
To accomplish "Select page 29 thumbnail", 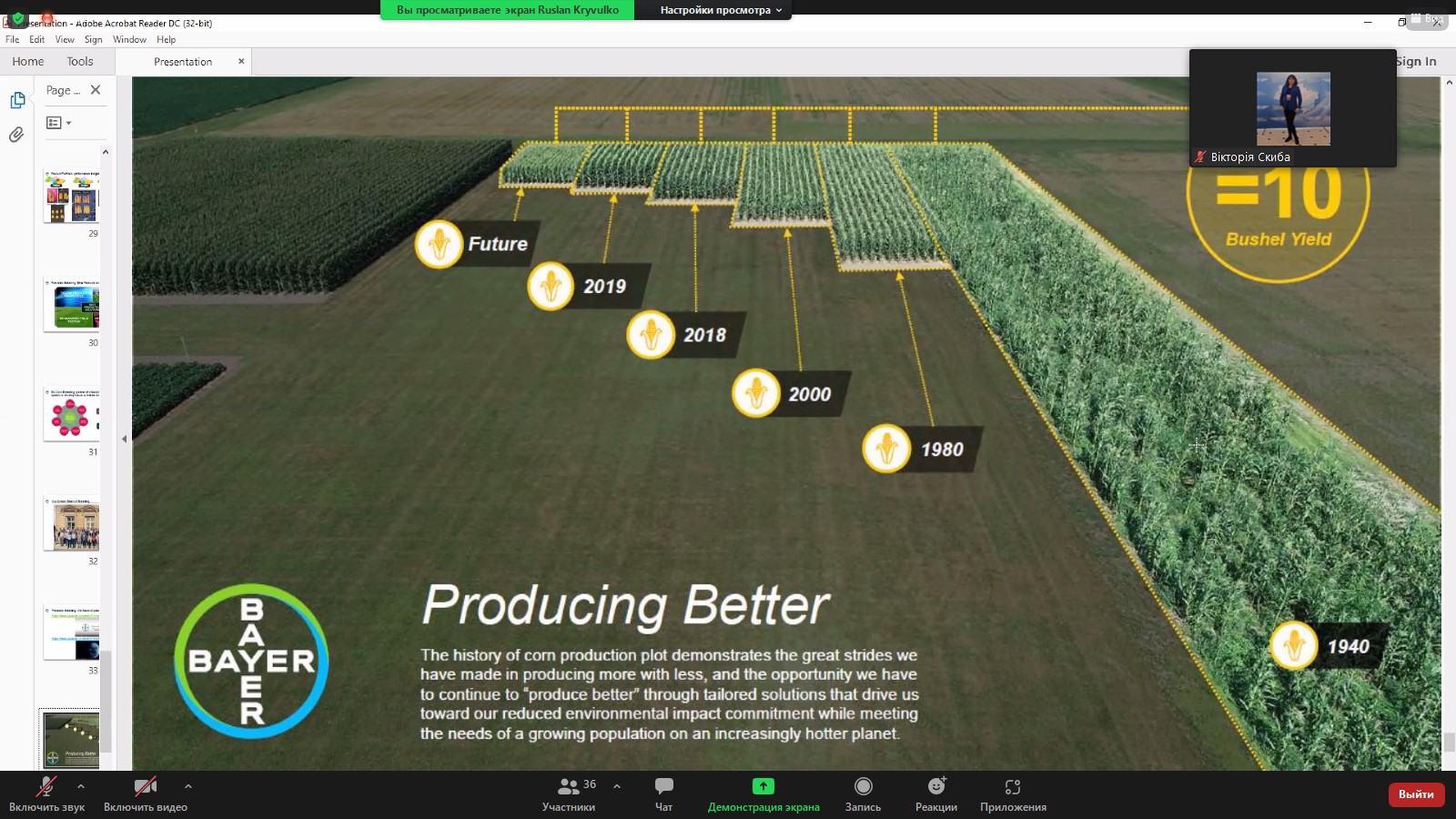I will pyautogui.click(x=71, y=196).
